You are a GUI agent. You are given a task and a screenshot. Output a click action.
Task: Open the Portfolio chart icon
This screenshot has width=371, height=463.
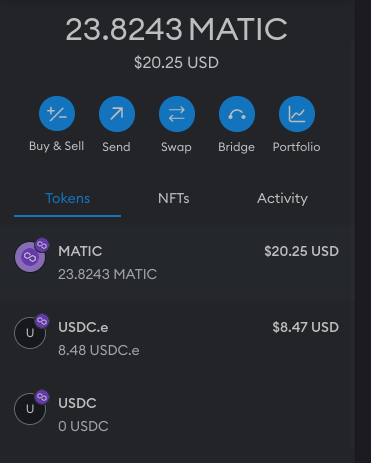pyautogui.click(x=297, y=114)
